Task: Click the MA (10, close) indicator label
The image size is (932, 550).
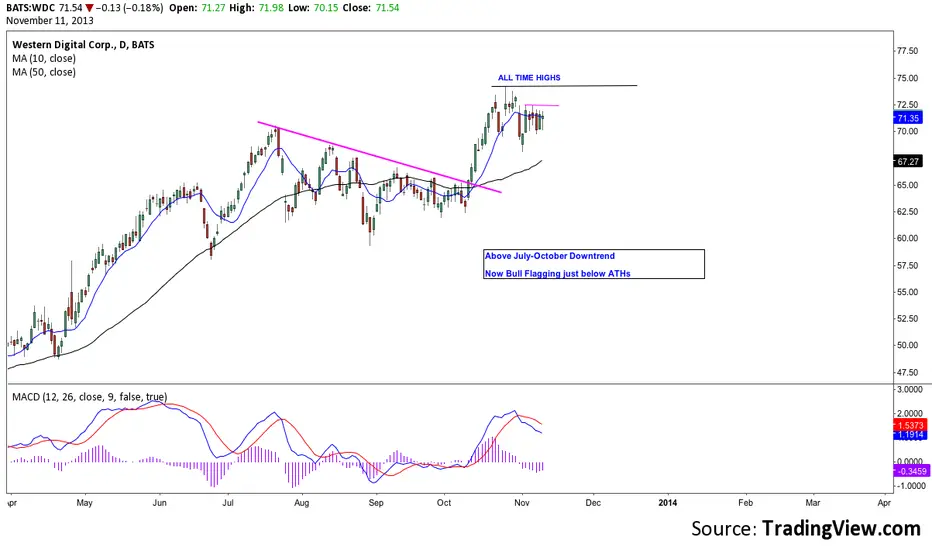Action: coord(44,58)
